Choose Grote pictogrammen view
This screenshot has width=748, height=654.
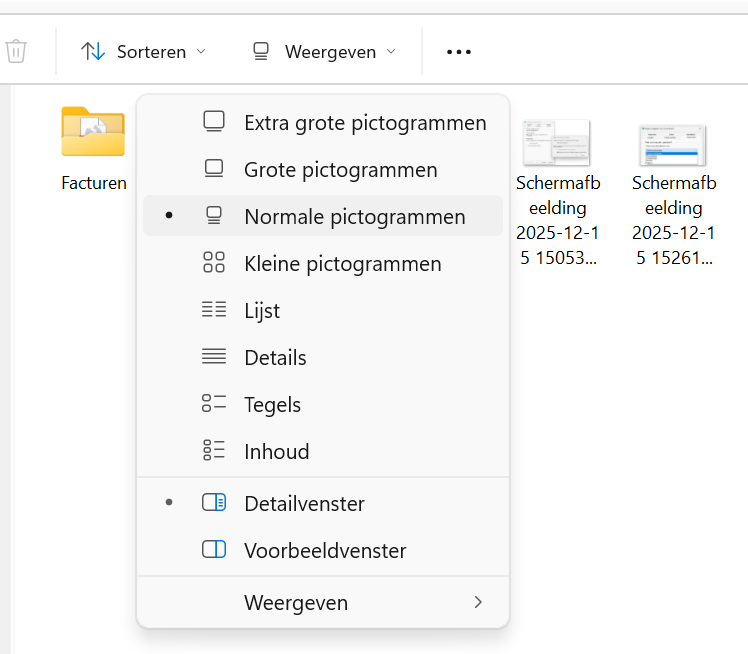click(x=323, y=169)
